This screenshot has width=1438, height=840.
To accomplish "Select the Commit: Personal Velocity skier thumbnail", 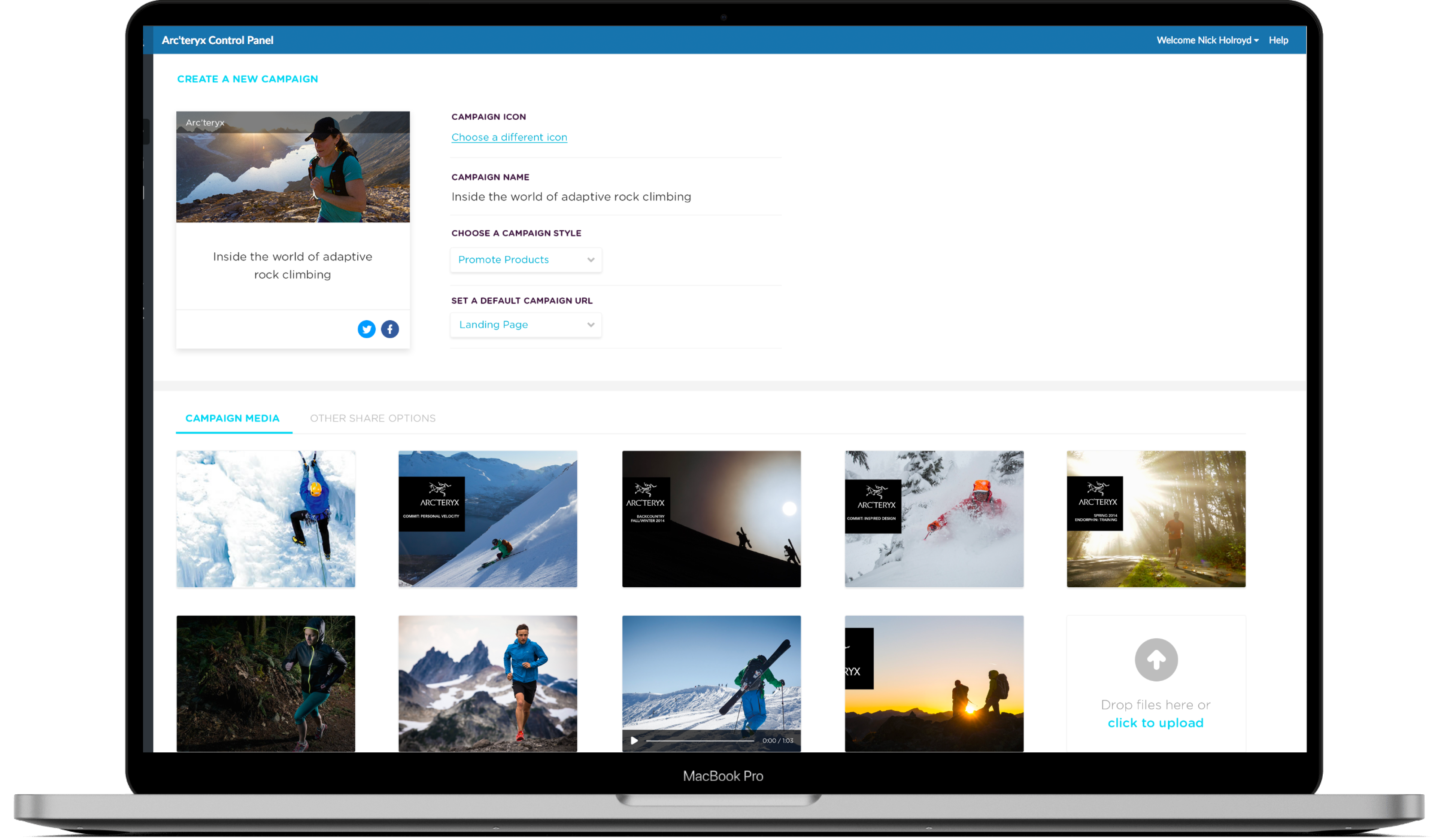I will tap(487, 519).
